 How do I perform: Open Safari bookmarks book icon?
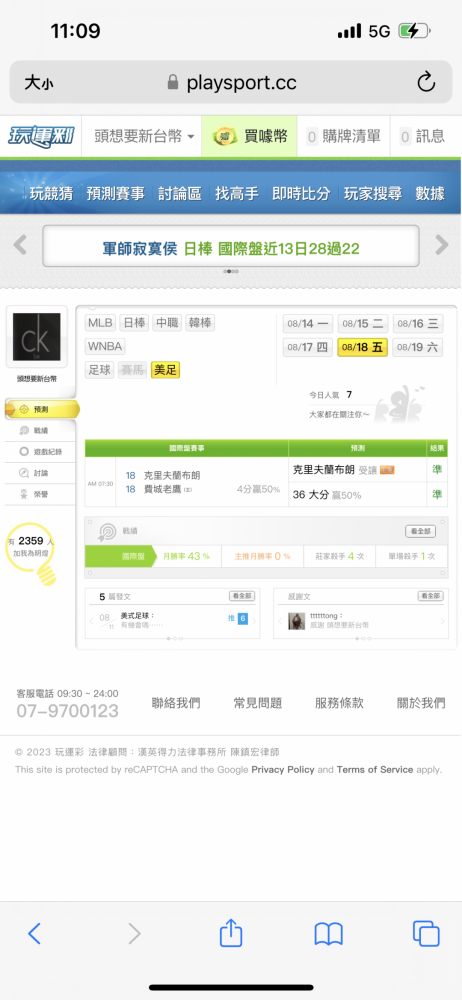329,934
